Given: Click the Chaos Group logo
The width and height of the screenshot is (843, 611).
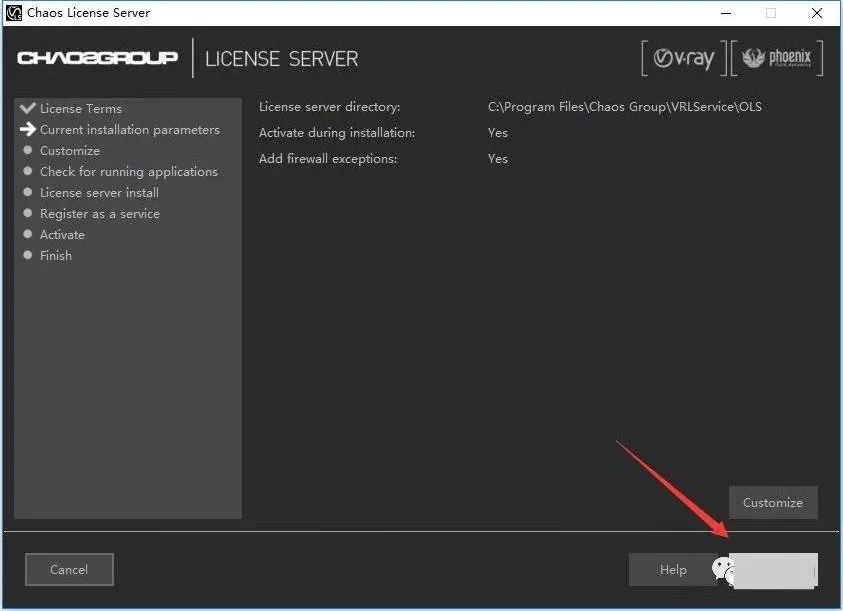Looking at the screenshot, I should [97, 58].
